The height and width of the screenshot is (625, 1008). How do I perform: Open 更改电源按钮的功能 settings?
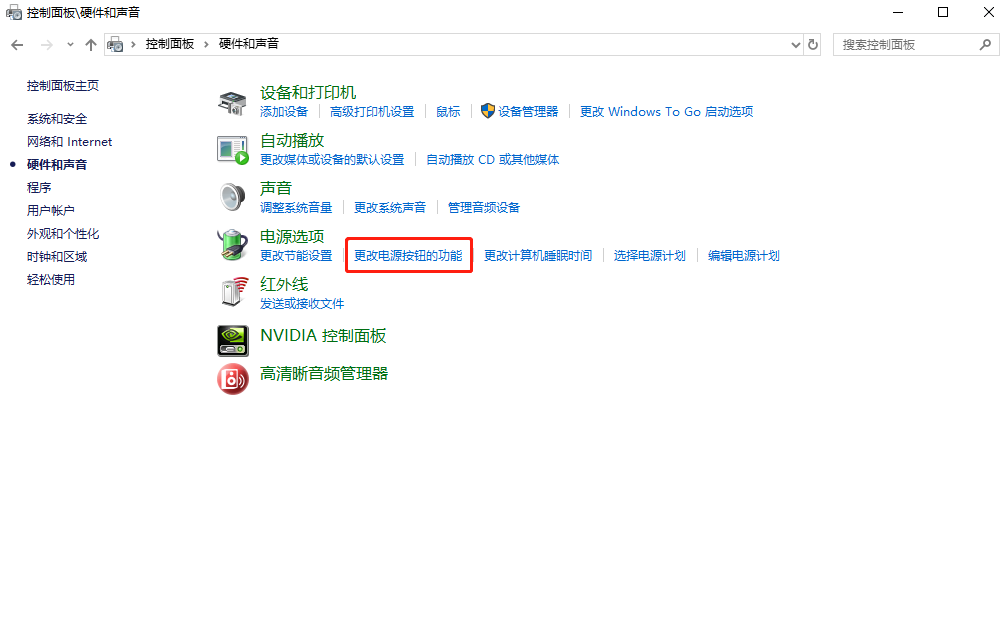[x=408, y=255]
